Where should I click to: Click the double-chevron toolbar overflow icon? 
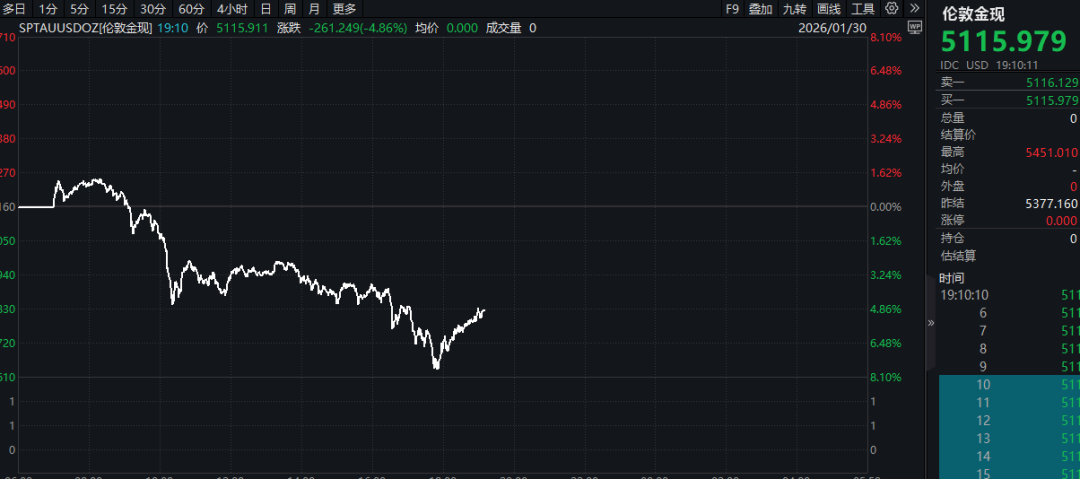coord(912,9)
